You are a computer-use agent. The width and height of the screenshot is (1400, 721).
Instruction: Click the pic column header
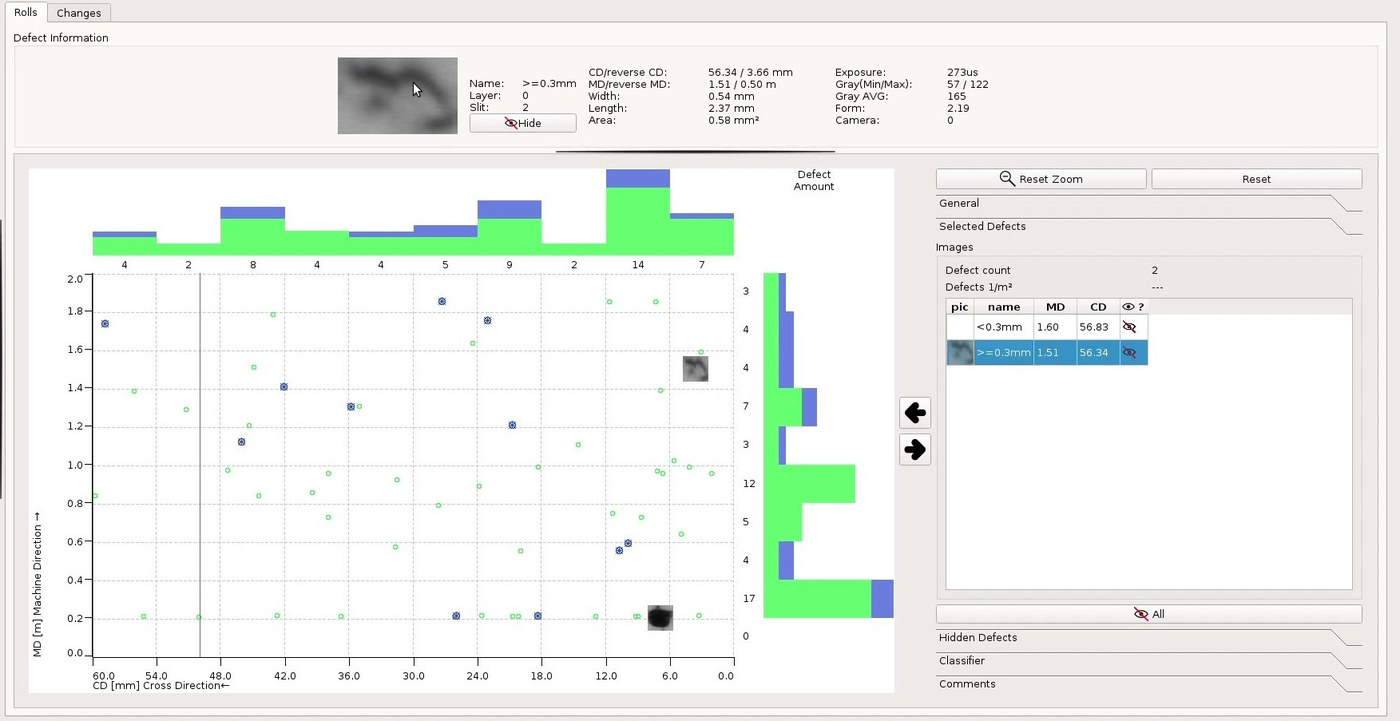point(960,307)
